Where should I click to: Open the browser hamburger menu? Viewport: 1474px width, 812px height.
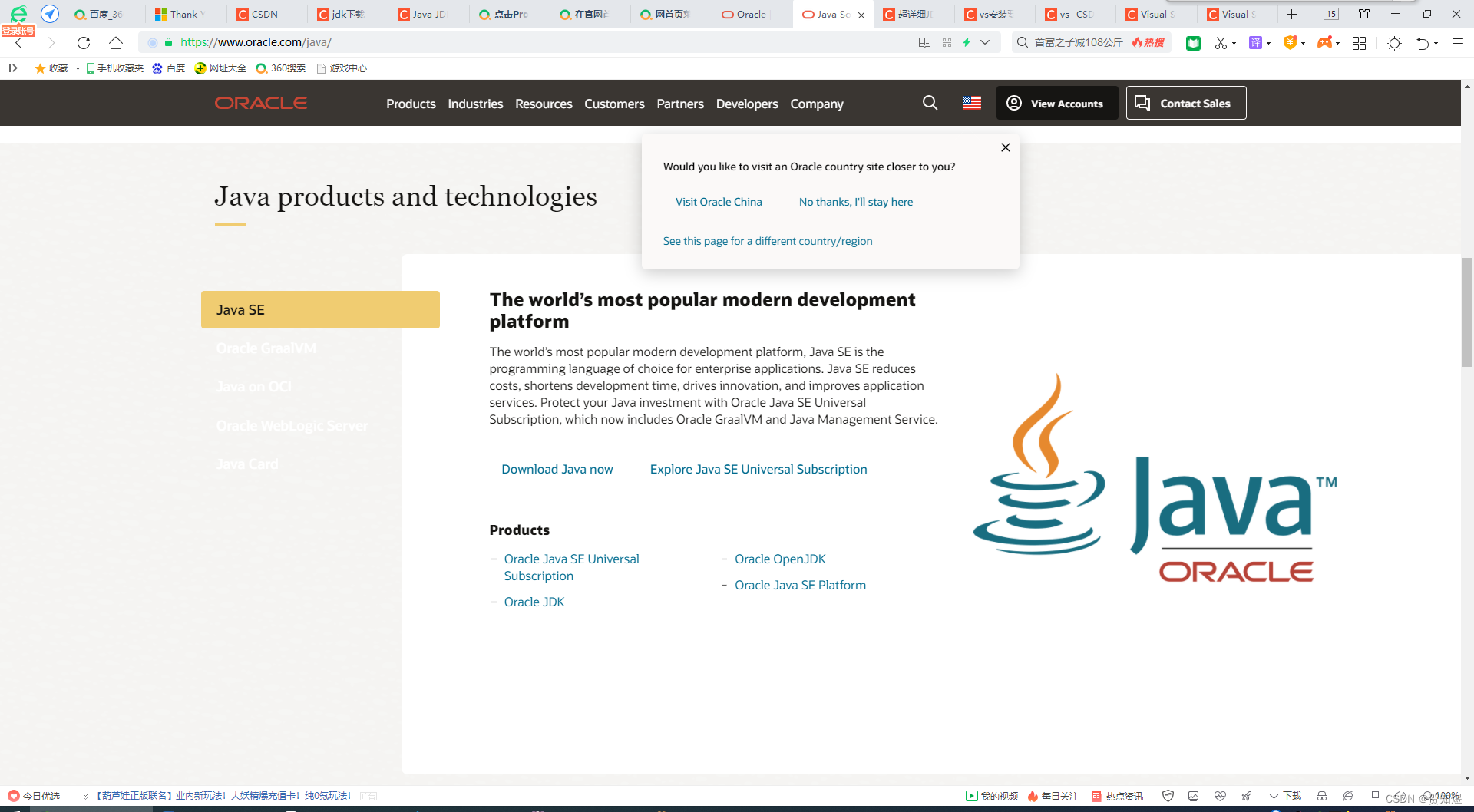coord(1457,43)
